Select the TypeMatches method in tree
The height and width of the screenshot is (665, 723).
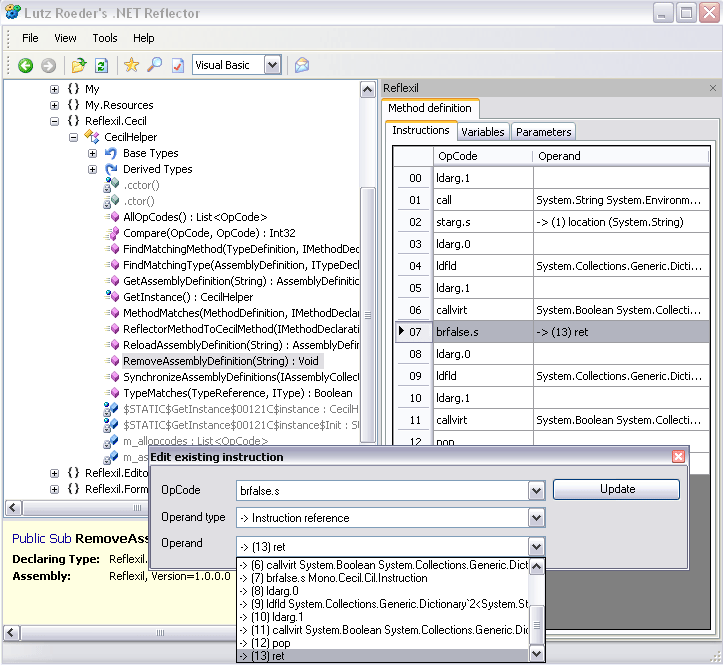tap(237, 393)
